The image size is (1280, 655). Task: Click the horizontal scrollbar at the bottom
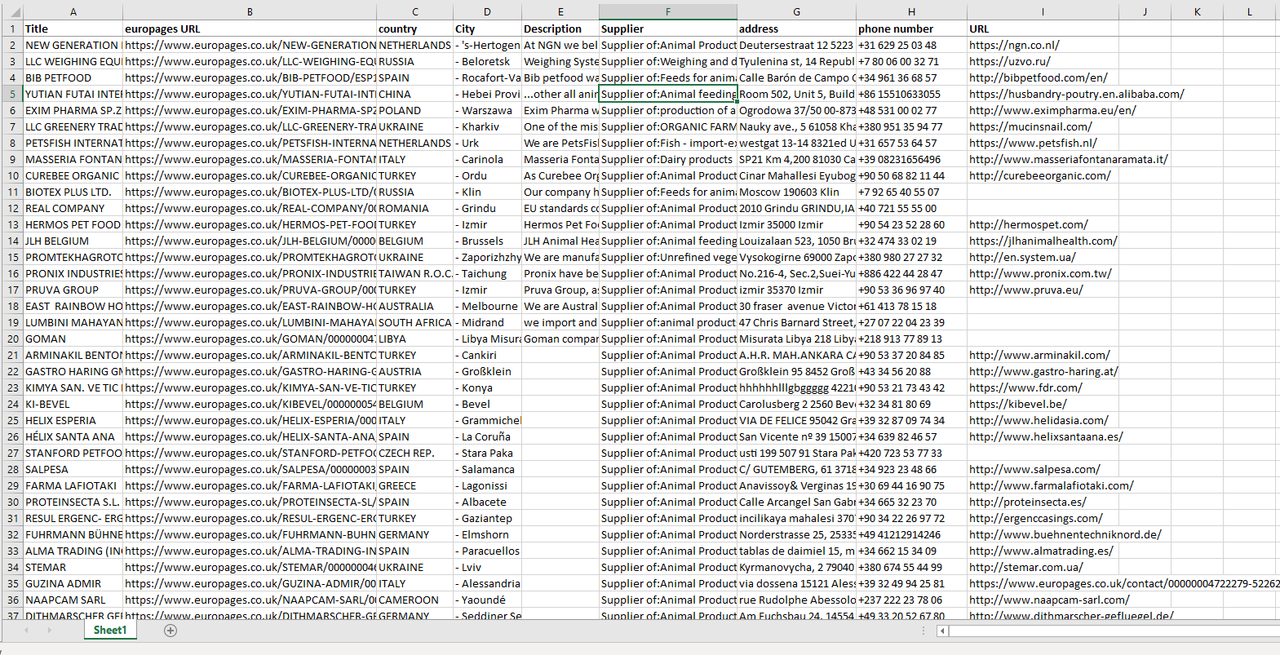(x=1110, y=631)
